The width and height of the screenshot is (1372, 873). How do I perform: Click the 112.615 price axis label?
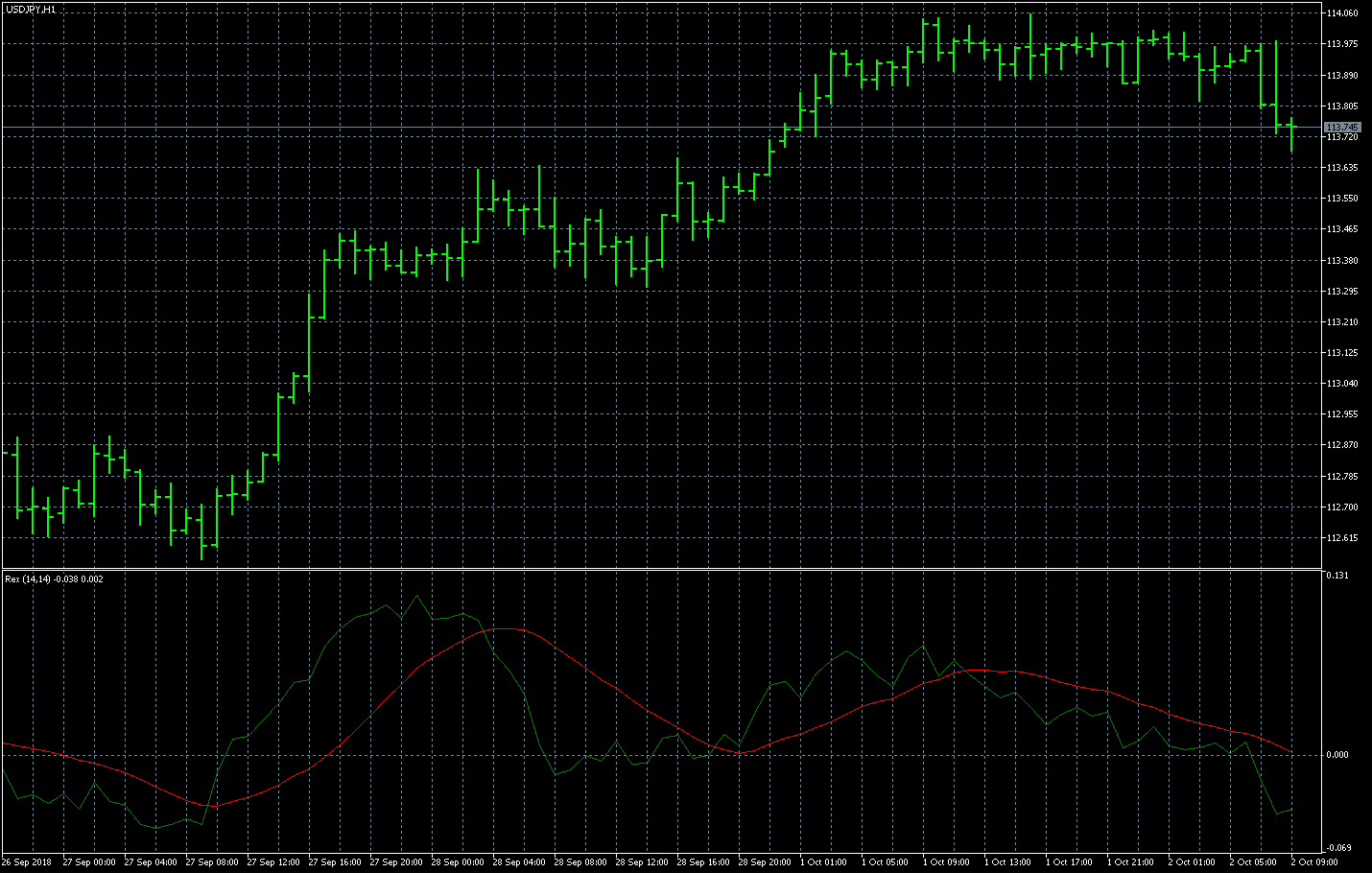[x=1341, y=537]
